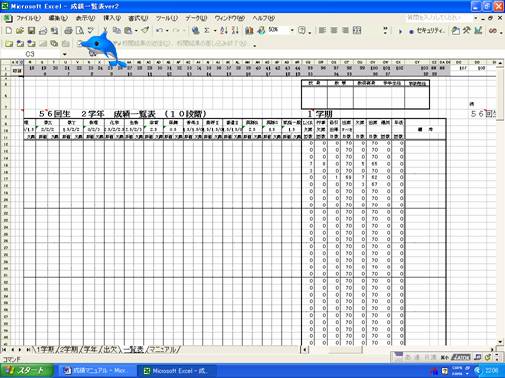
Task: Apply center alignment to cells
Action: (x=334, y=31)
